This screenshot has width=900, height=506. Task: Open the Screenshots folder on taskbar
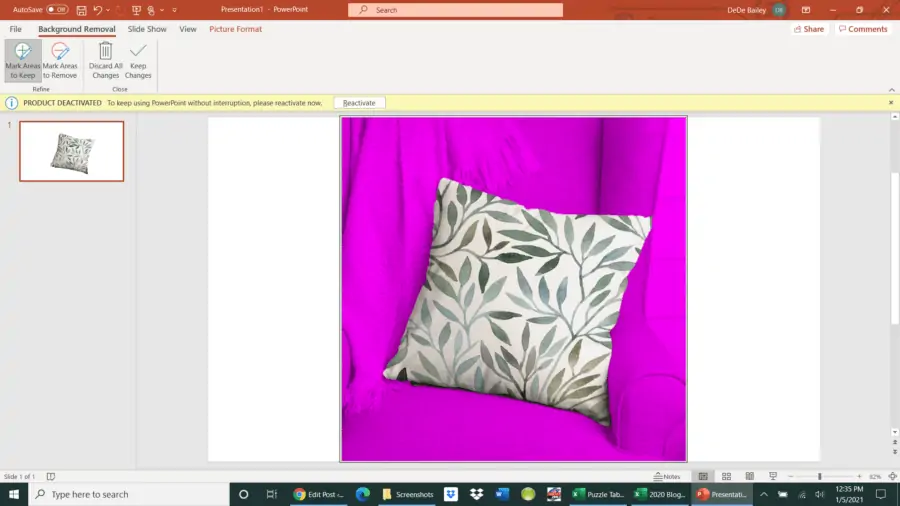pyautogui.click(x=408, y=494)
